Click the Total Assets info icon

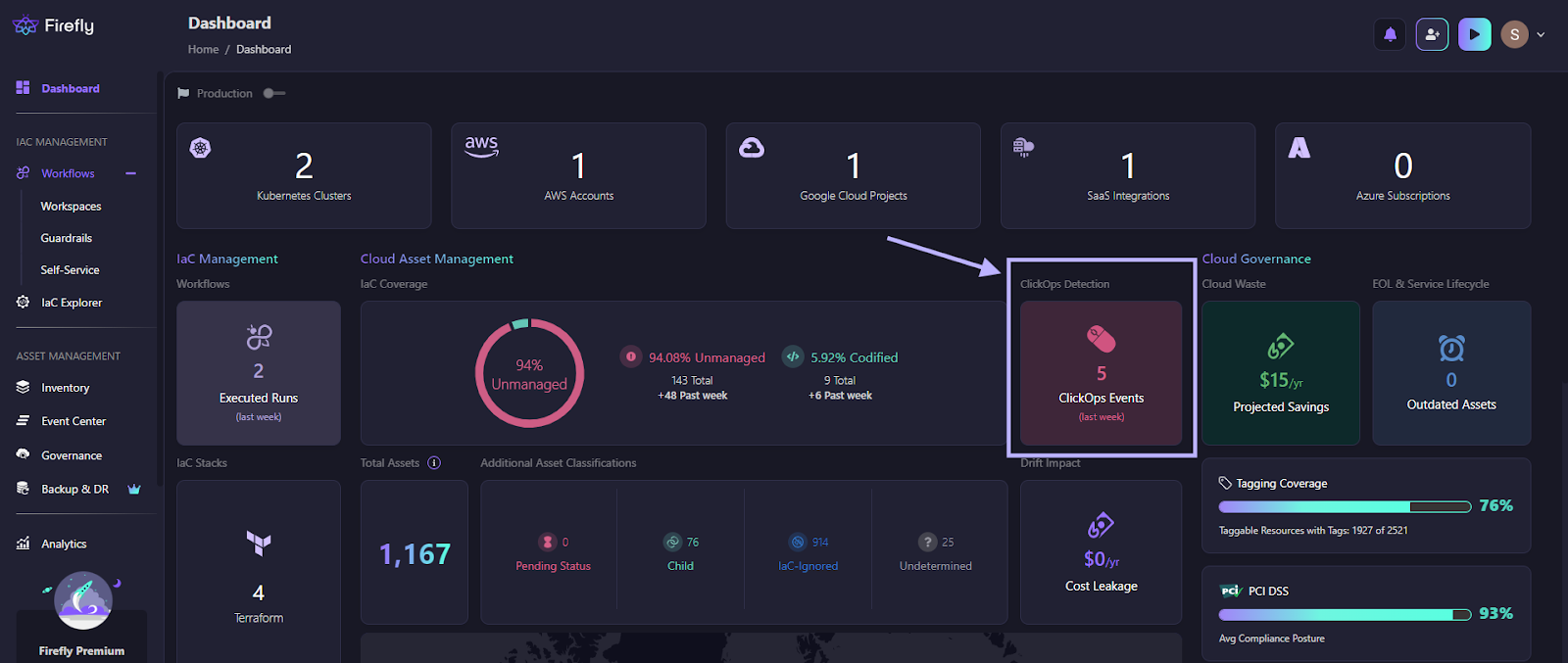434,462
